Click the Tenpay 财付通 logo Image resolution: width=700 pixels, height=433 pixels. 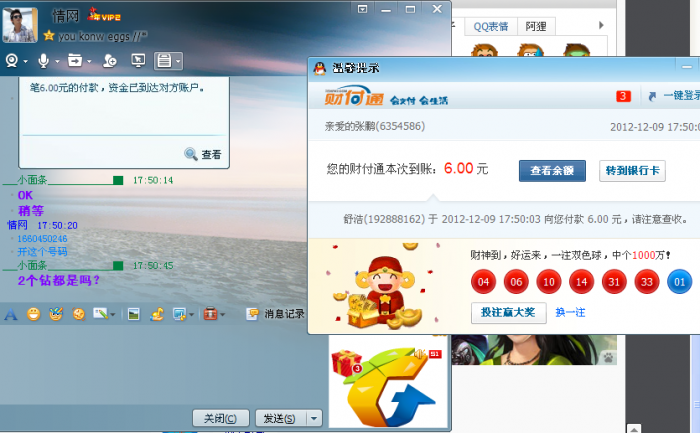tap(354, 96)
